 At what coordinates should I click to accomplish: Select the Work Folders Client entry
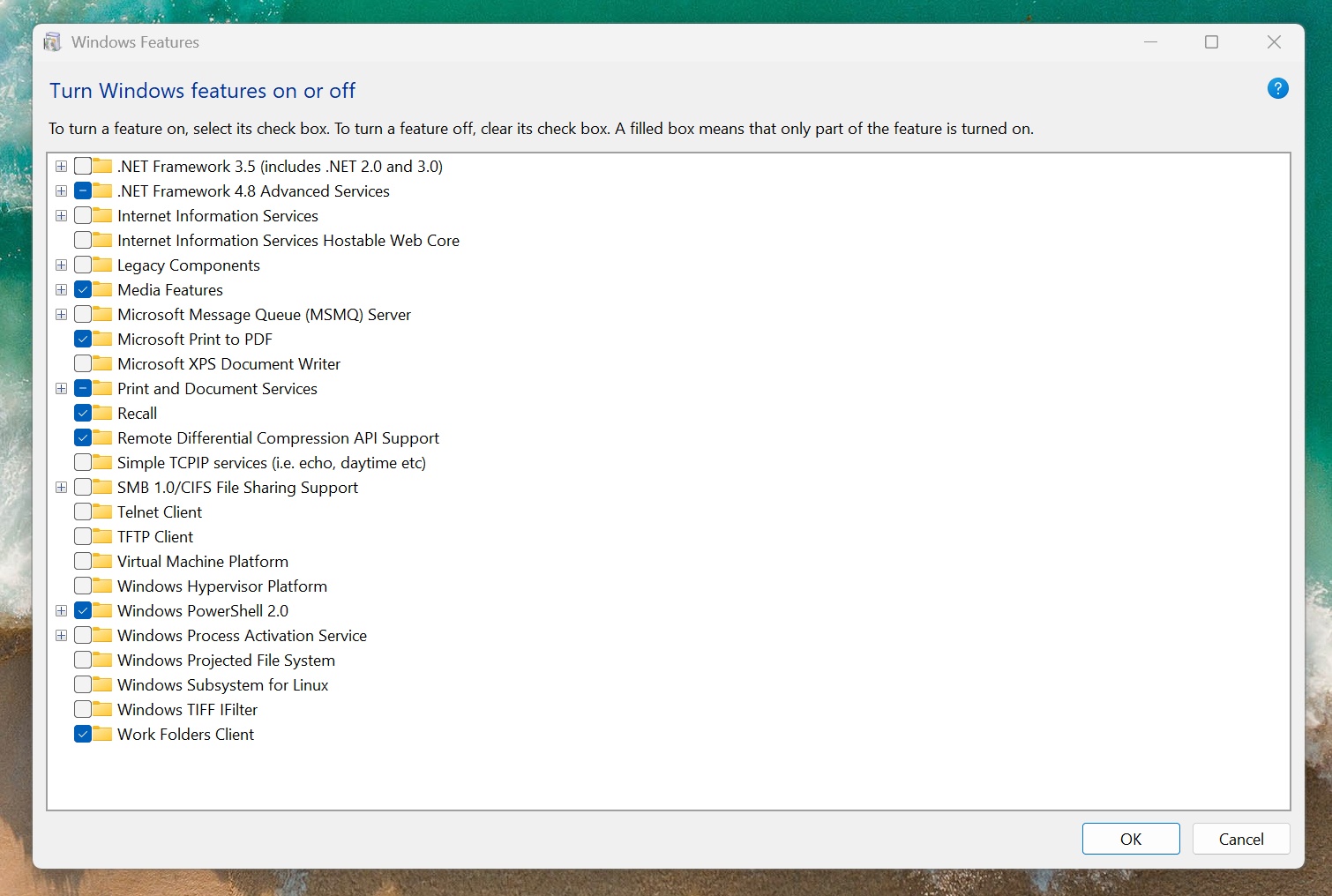pos(185,734)
